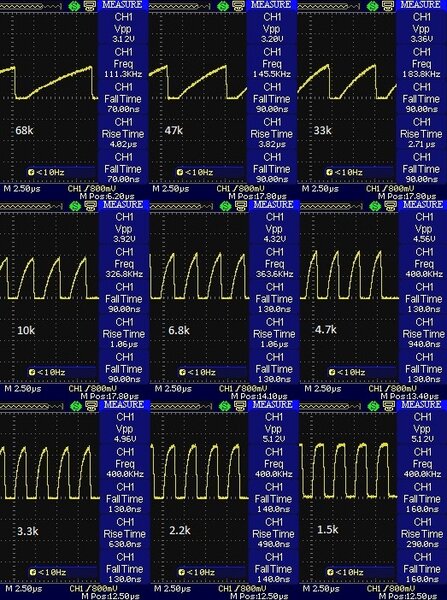Click the print/save icon in 47k panel
Screen dimensions: 447x600
click(x=238, y=6)
